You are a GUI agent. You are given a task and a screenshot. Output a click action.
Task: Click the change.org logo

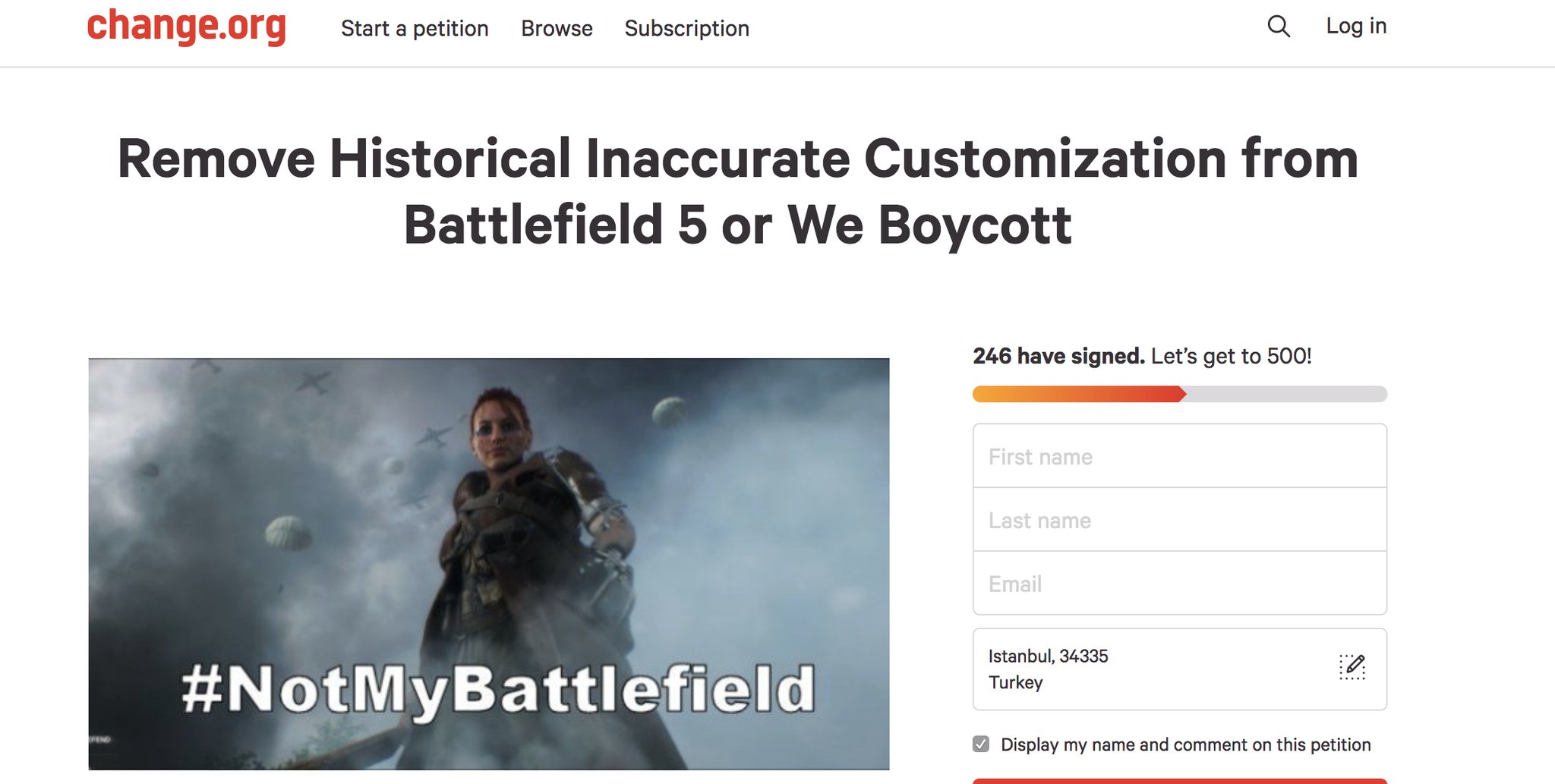[x=186, y=27]
